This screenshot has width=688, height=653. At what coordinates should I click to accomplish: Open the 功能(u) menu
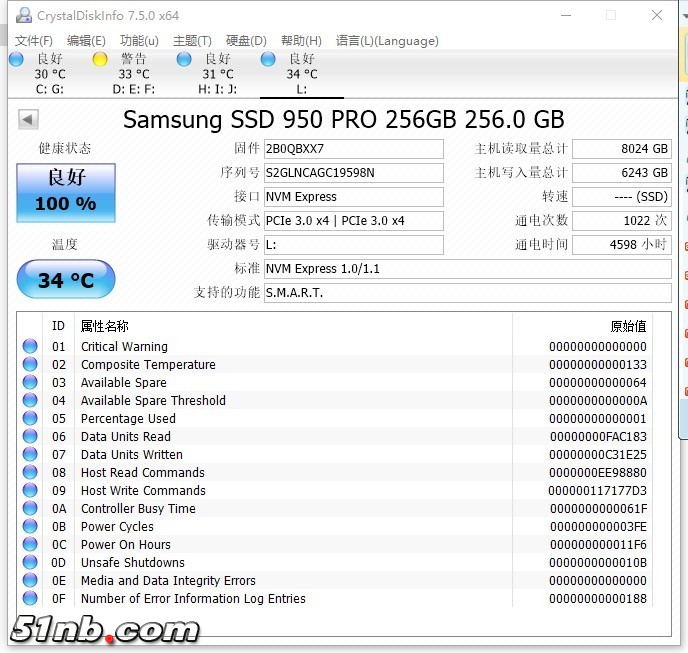tap(139, 41)
